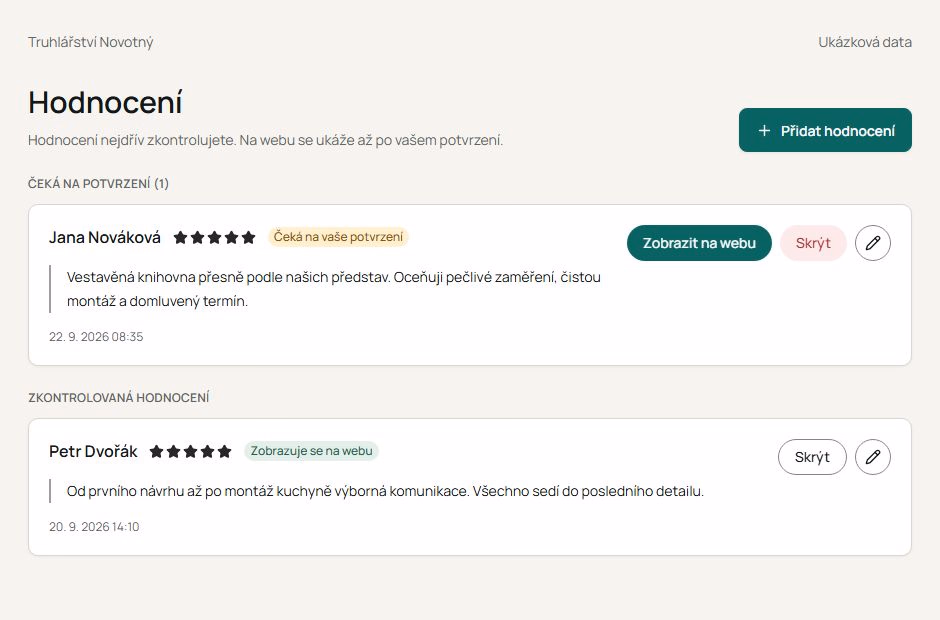Edit Petr Dvořák's review with pencil icon
This screenshot has height=620, width=940.
(x=872, y=457)
